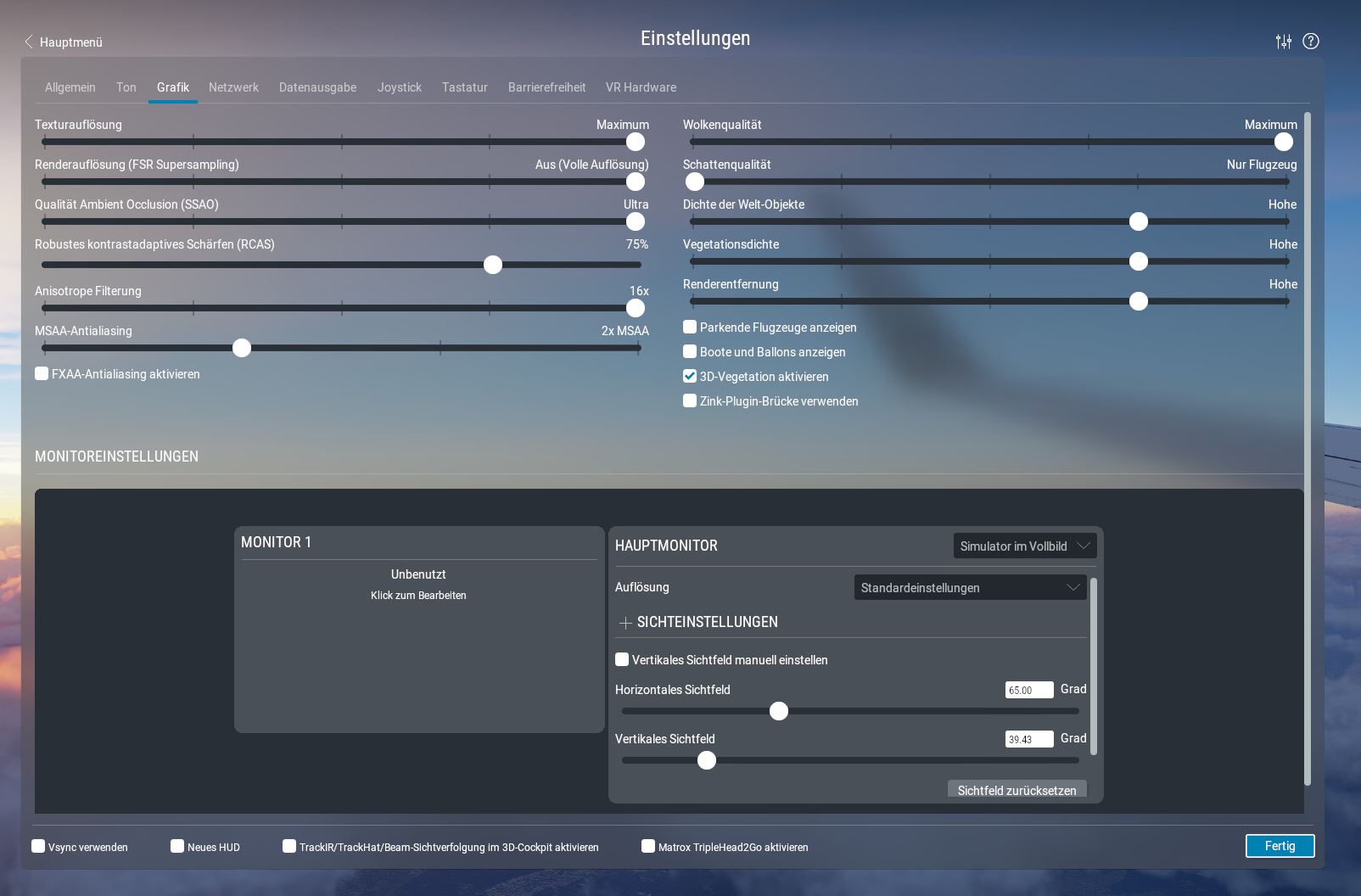1361x896 pixels.
Task: Click the Anisotrope Filterung slider handle
Action: [636, 308]
